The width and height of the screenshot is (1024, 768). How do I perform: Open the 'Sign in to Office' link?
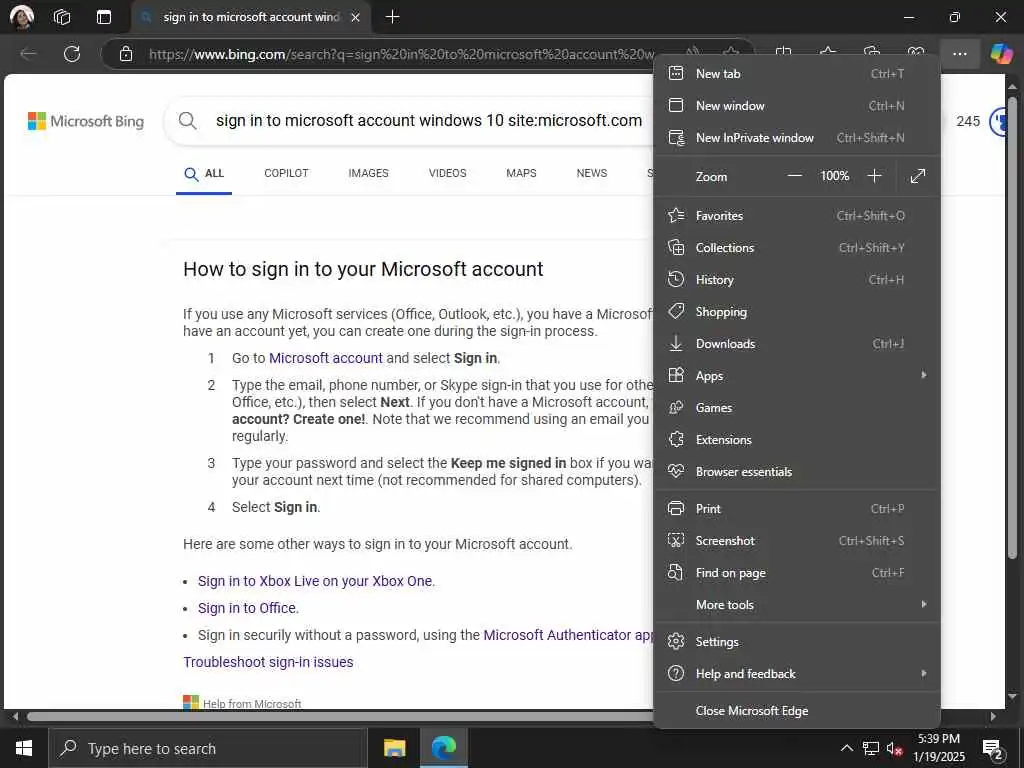247,608
